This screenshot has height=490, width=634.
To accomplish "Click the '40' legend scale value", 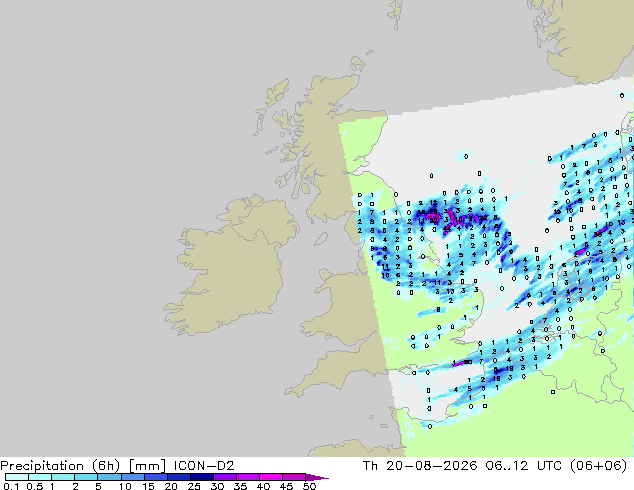I will tap(263, 486).
